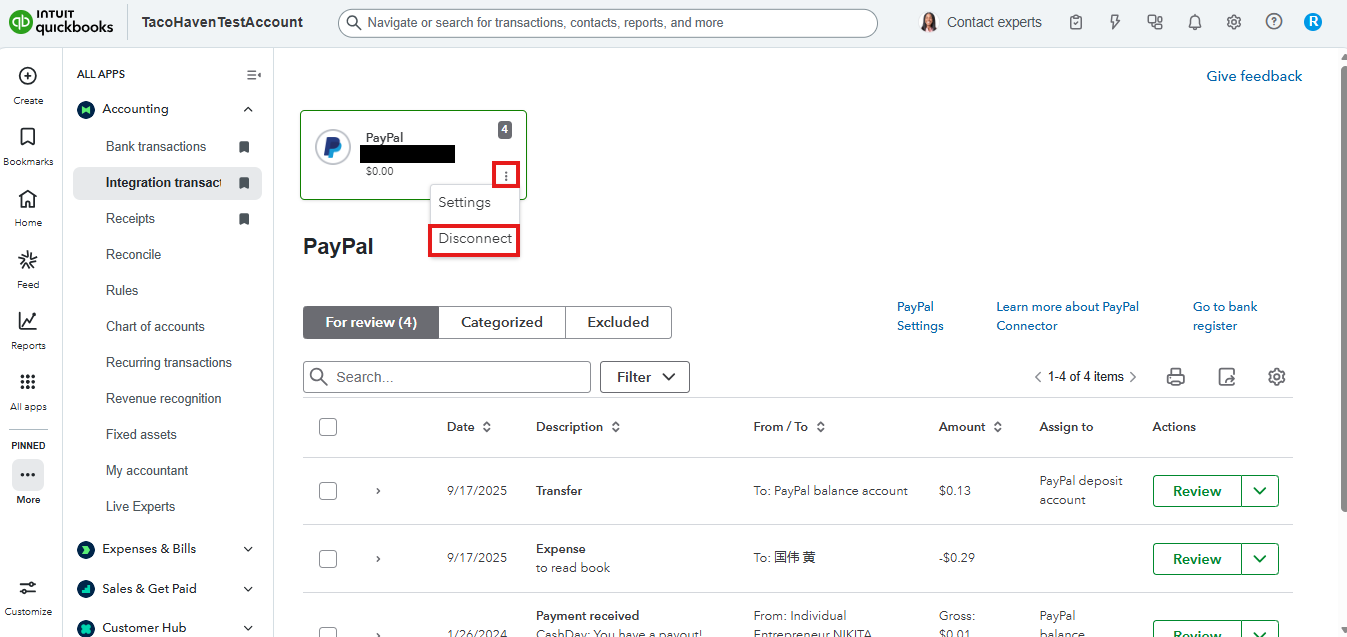
Task: Open Rules in Accounting menu
Action: coord(122,291)
